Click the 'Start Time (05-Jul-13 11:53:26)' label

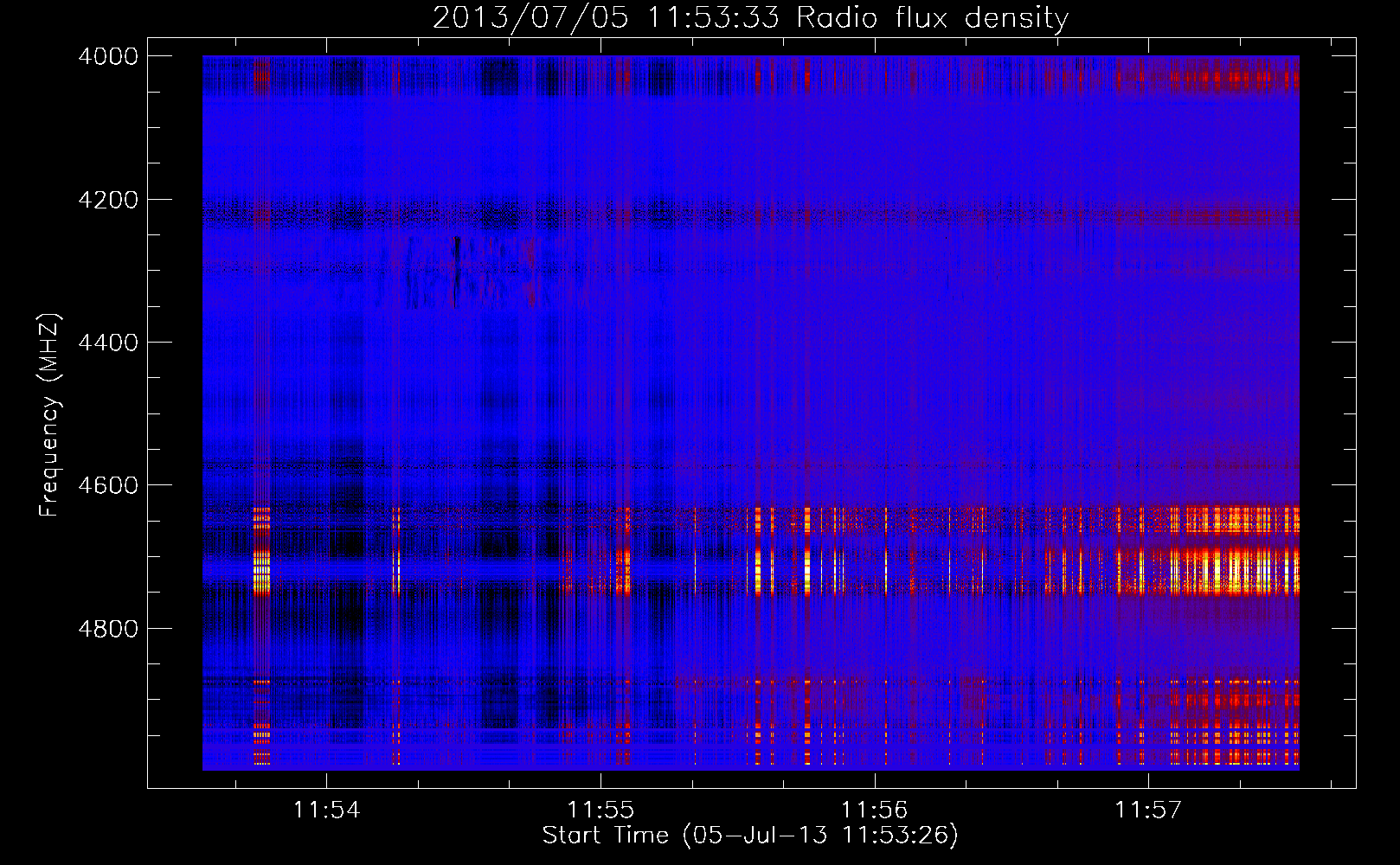click(750, 836)
